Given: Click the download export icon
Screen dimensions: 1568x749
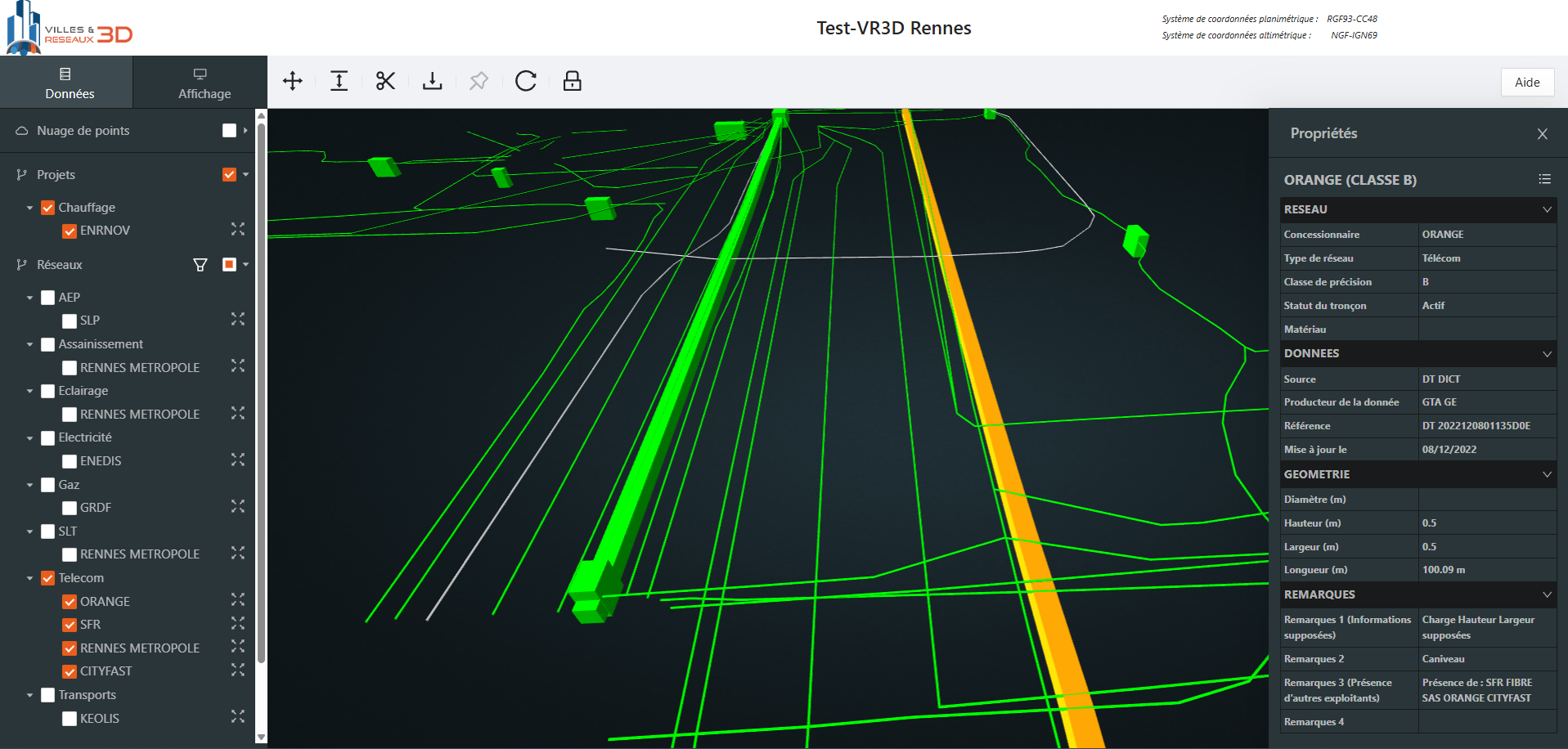Looking at the screenshot, I should pos(432,81).
